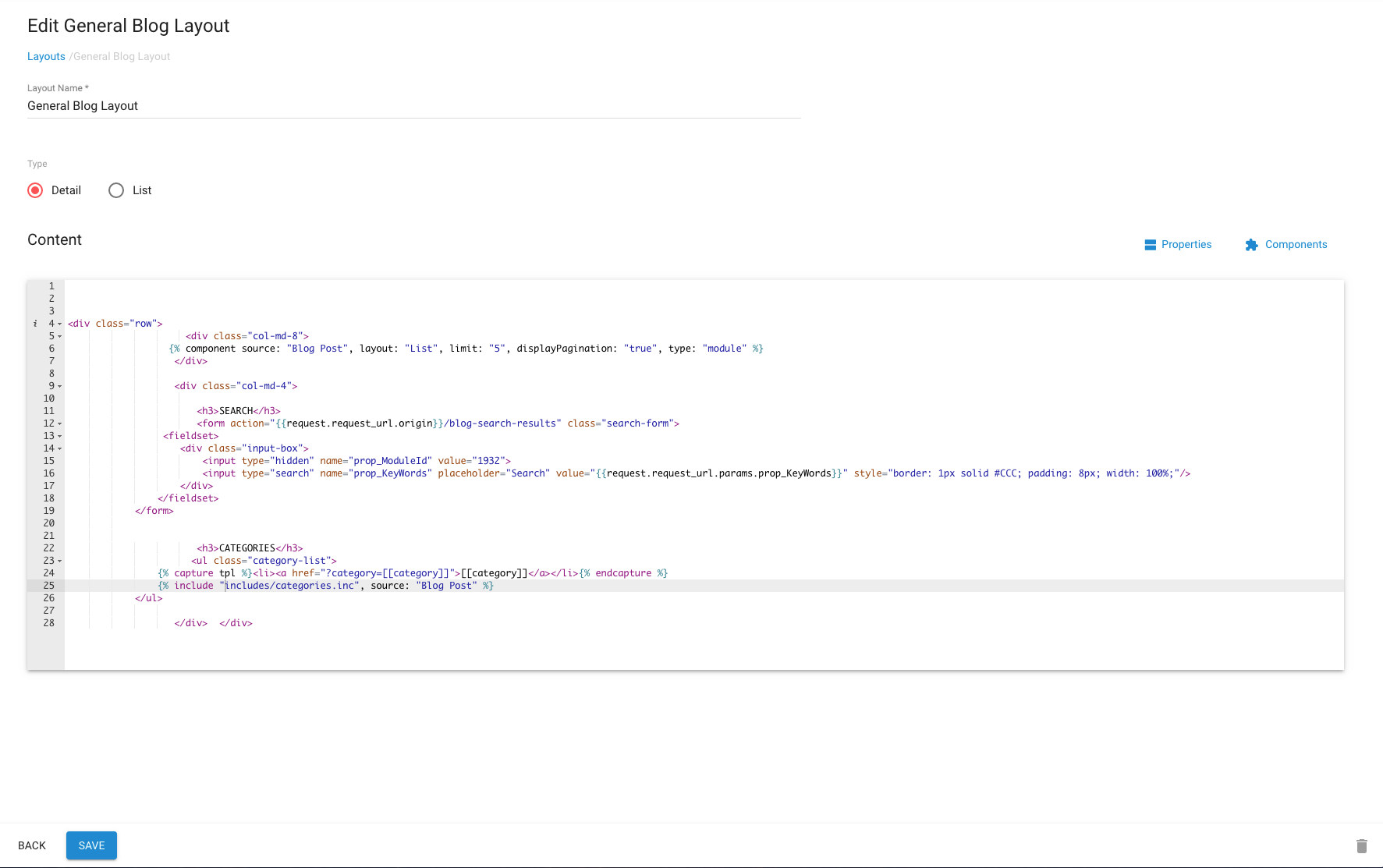This screenshot has height=868, width=1383.
Task: Click the 'Blog Post' component source text
Action: (317, 349)
